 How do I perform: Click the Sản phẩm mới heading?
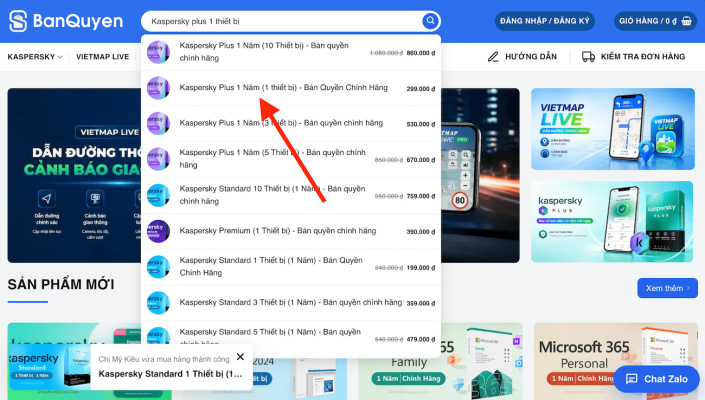(61, 284)
